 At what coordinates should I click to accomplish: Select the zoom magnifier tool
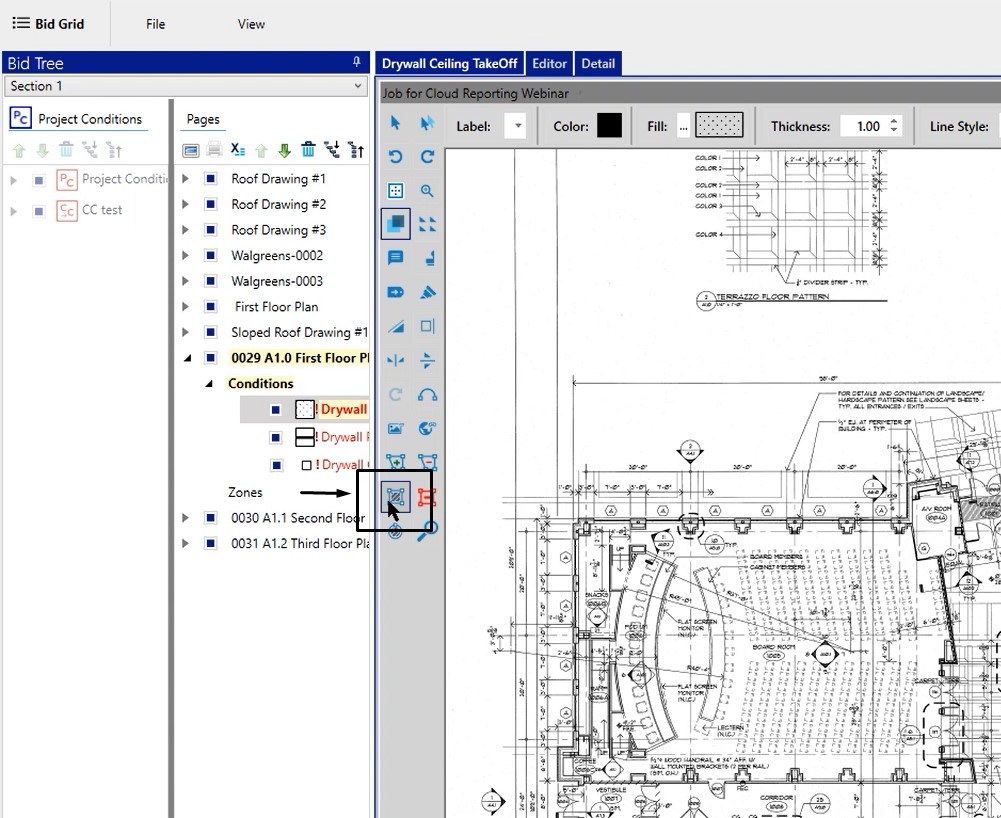tap(427, 191)
